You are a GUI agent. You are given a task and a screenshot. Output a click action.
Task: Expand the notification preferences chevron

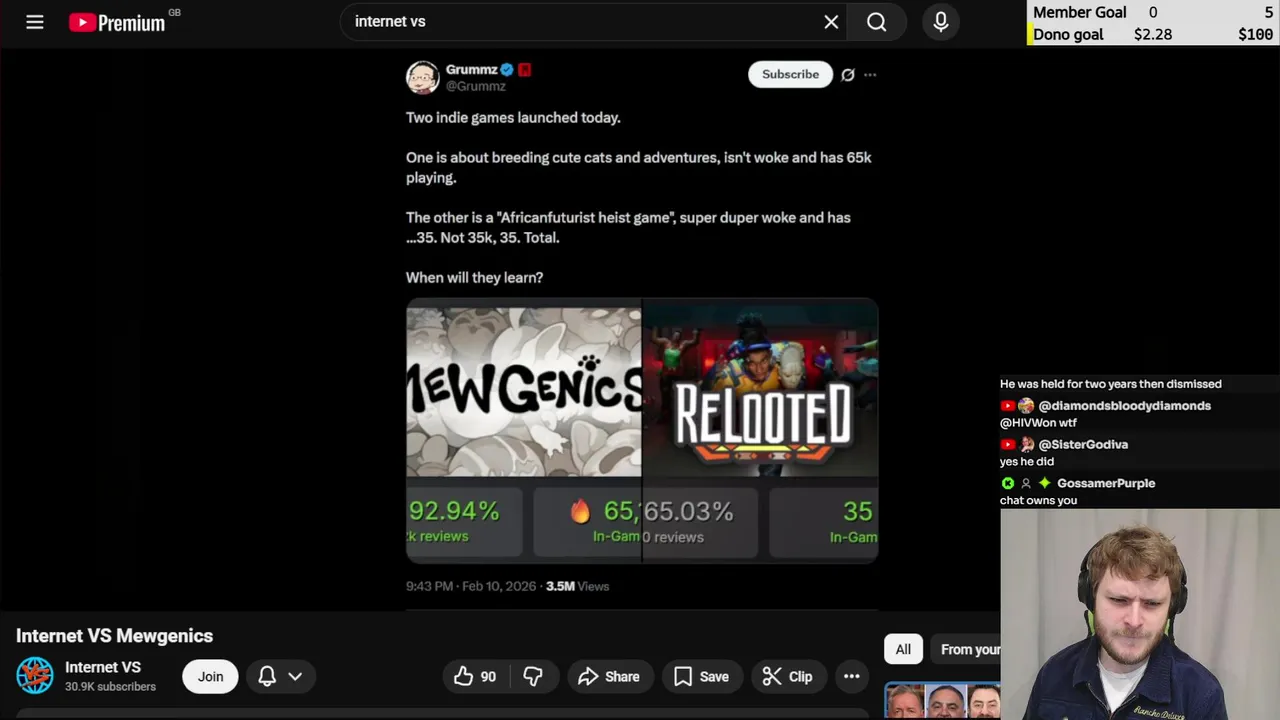click(x=295, y=677)
